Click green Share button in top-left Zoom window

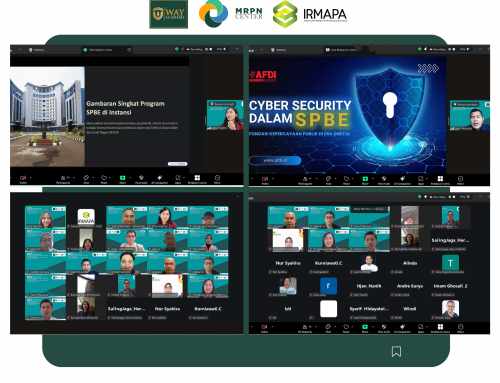[x=122, y=179]
